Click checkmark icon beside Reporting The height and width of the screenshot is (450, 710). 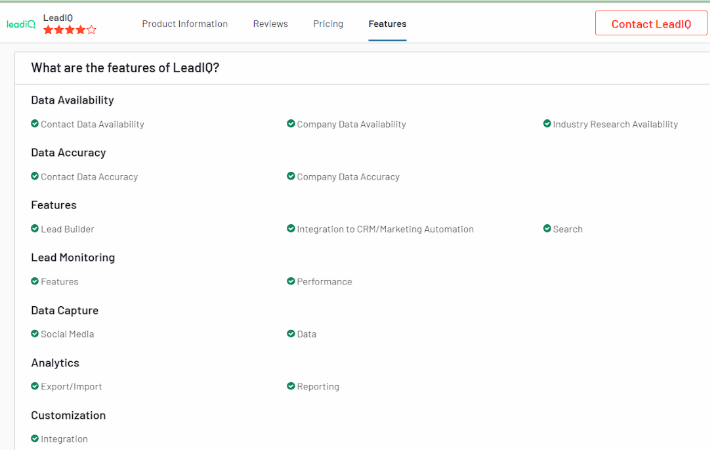pyautogui.click(x=291, y=386)
